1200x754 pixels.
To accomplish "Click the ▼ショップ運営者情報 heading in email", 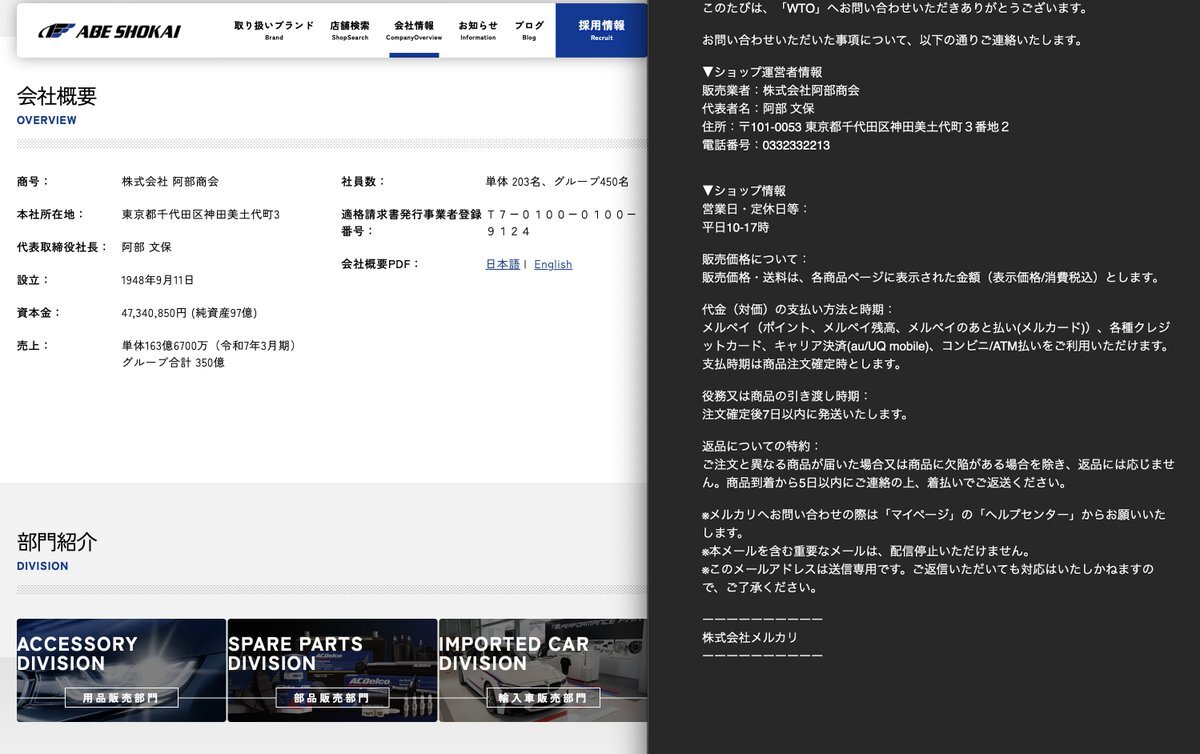I will click(x=762, y=73).
